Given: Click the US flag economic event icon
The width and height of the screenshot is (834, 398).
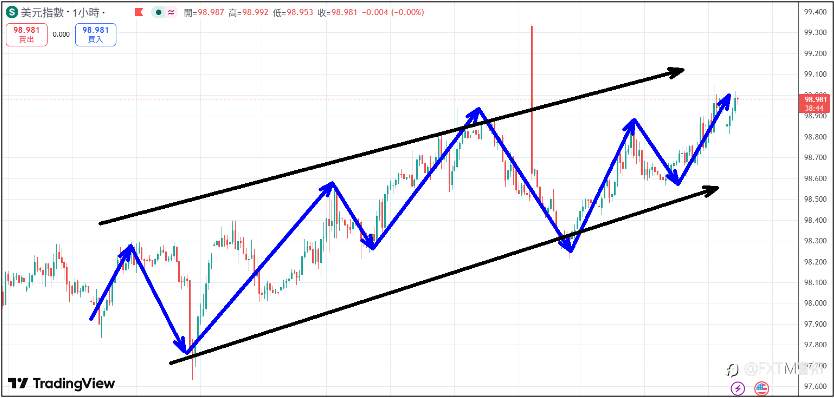Looking at the screenshot, I should (761, 388).
